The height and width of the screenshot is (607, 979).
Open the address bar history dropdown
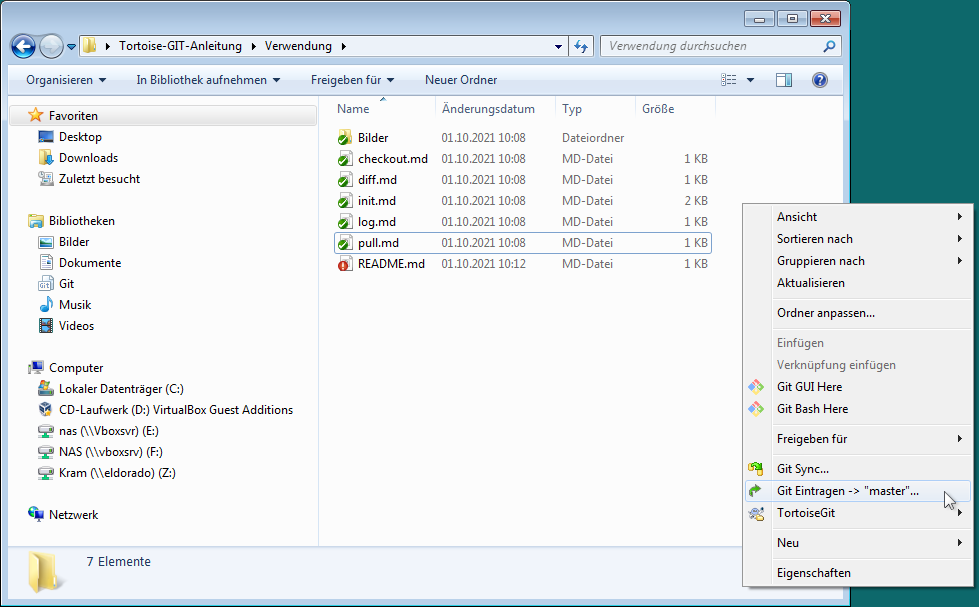pyautogui.click(x=558, y=46)
